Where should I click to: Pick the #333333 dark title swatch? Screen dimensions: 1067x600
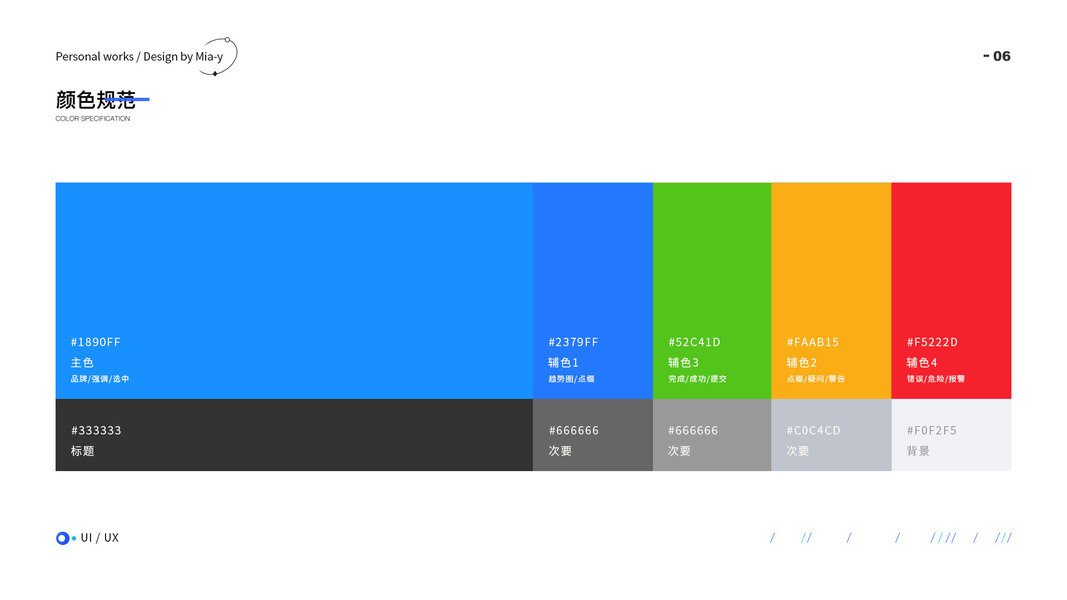(294, 435)
